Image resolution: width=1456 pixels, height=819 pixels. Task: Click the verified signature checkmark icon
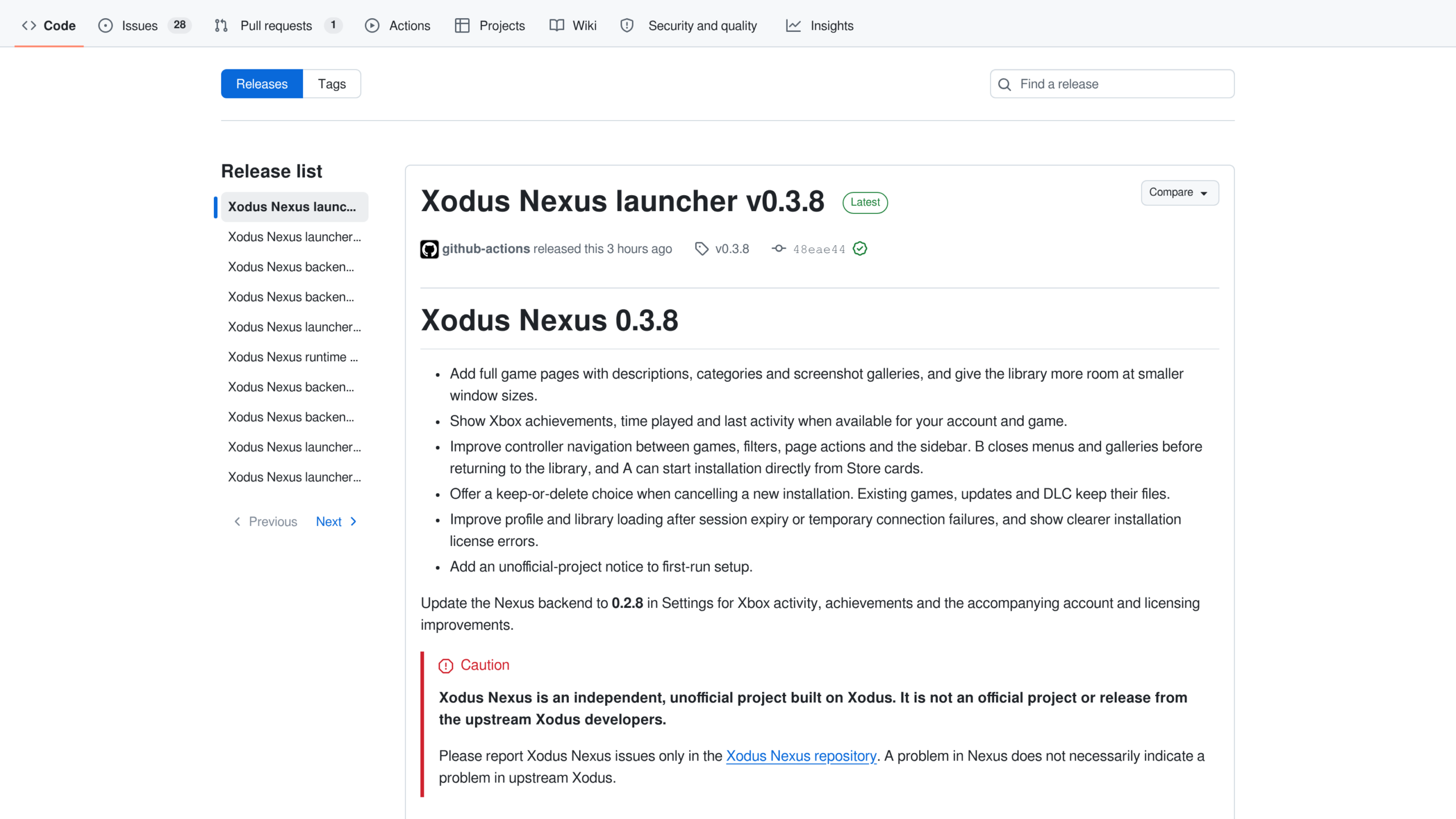click(860, 249)
